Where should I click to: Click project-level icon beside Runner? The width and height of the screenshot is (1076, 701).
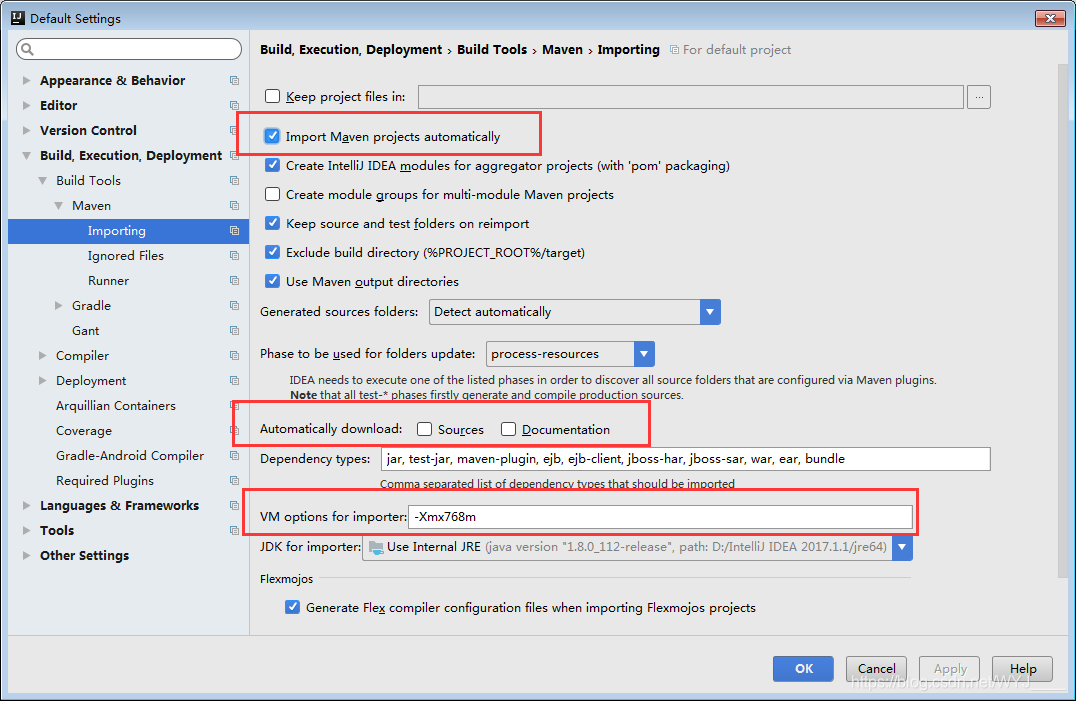click(x=234, y=281)
